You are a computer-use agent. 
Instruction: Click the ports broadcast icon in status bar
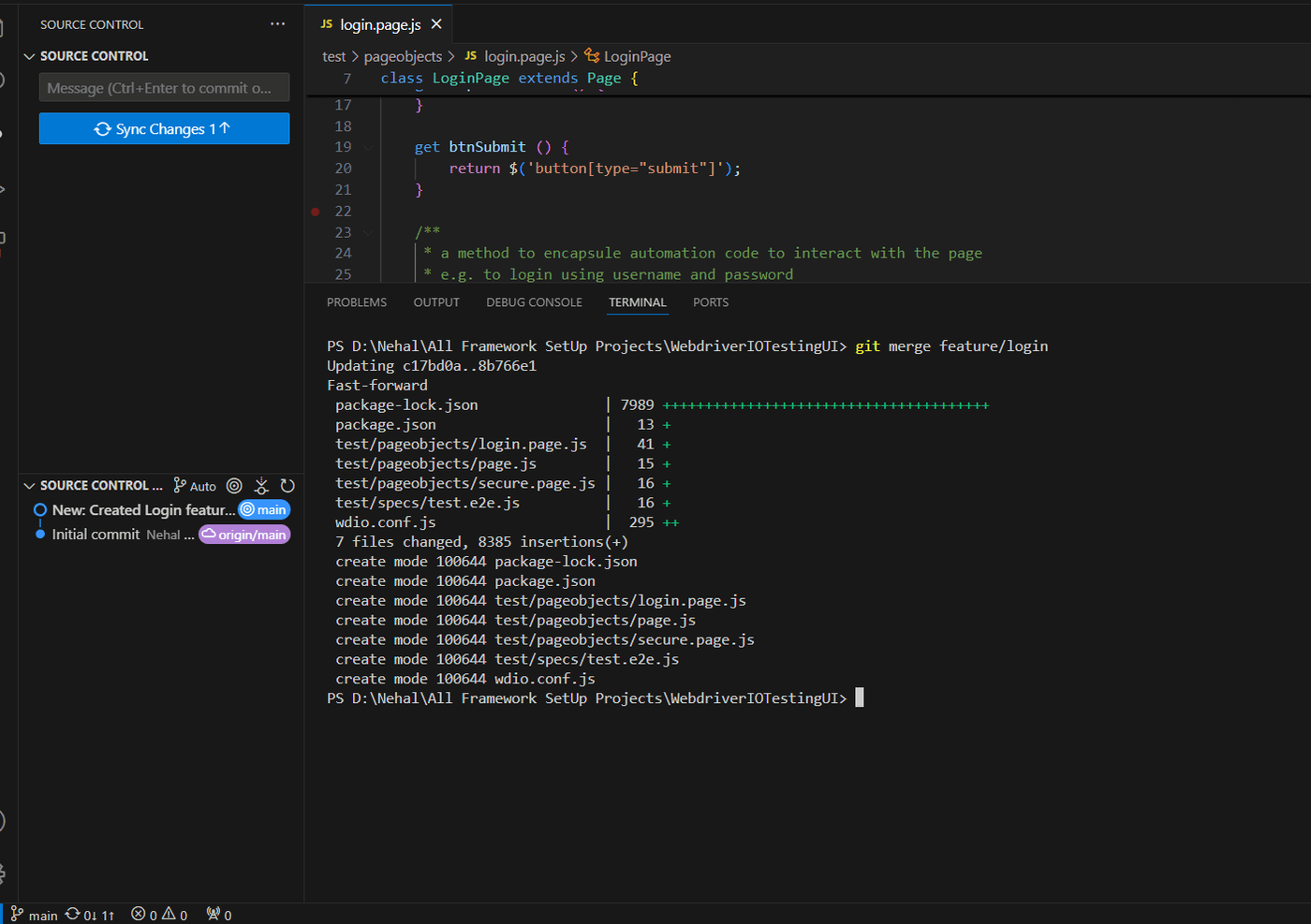point(219,915)
